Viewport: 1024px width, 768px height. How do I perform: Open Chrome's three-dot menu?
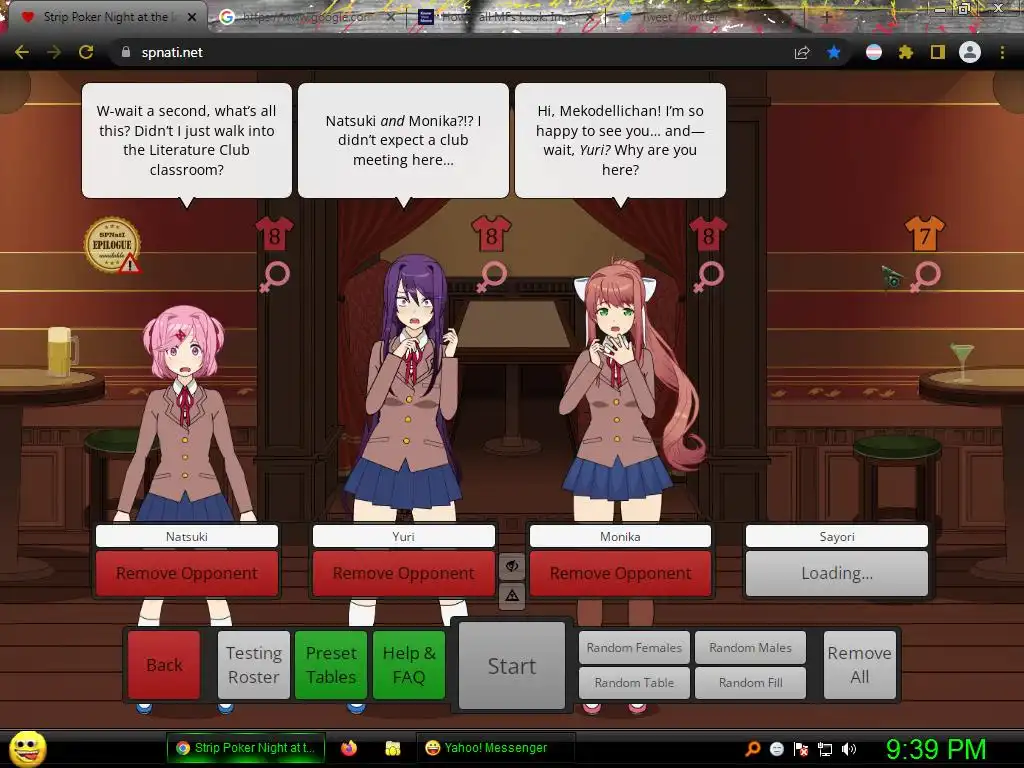click(1002, 52)
